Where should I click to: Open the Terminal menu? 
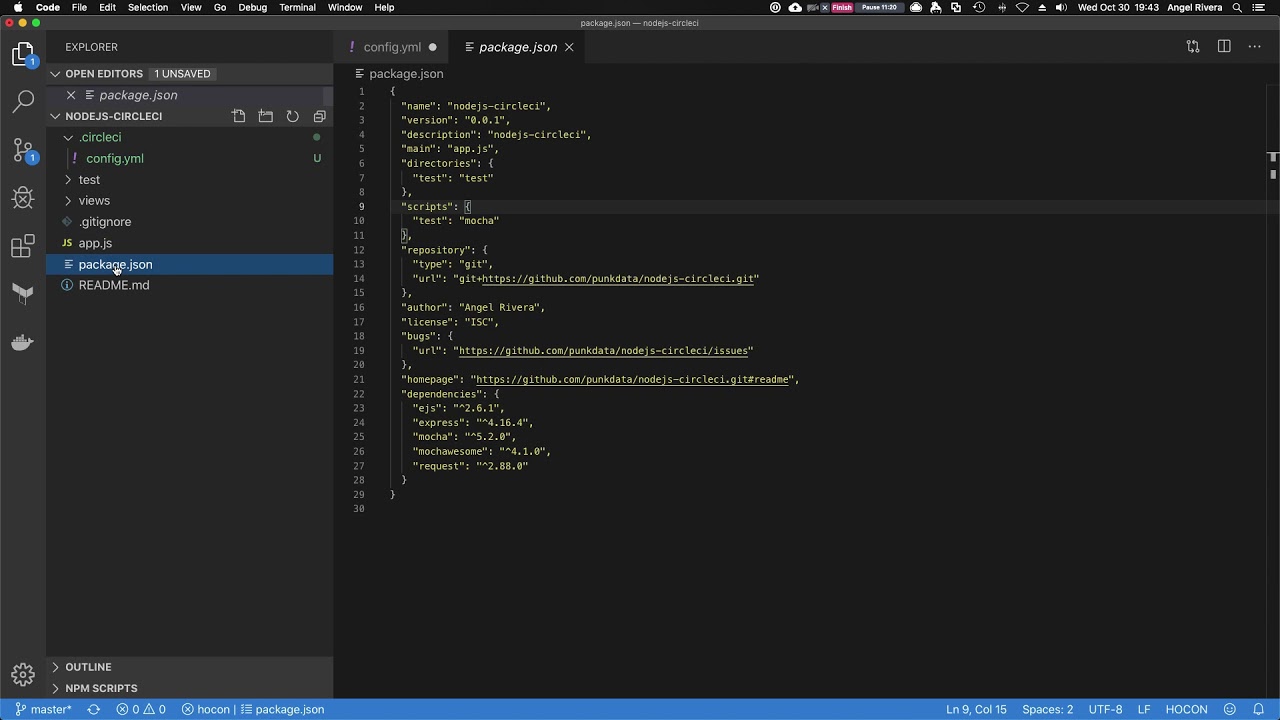(297, 7)
